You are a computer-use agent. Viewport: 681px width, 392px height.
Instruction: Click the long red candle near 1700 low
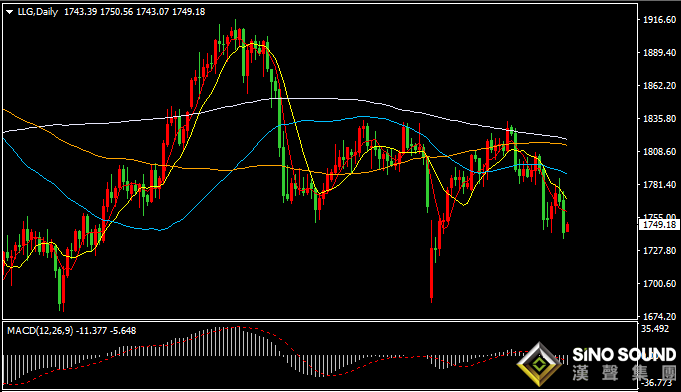(x=432, y=273)
